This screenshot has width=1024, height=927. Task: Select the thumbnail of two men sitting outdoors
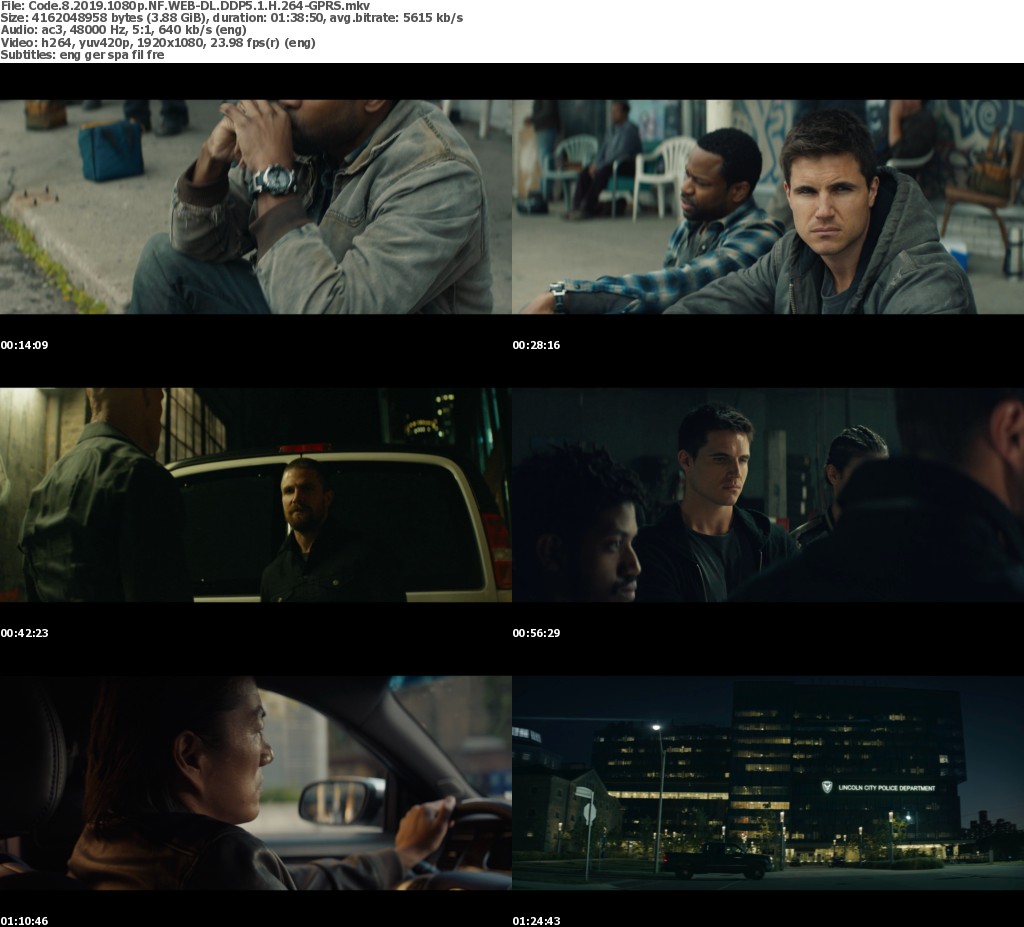768,207
